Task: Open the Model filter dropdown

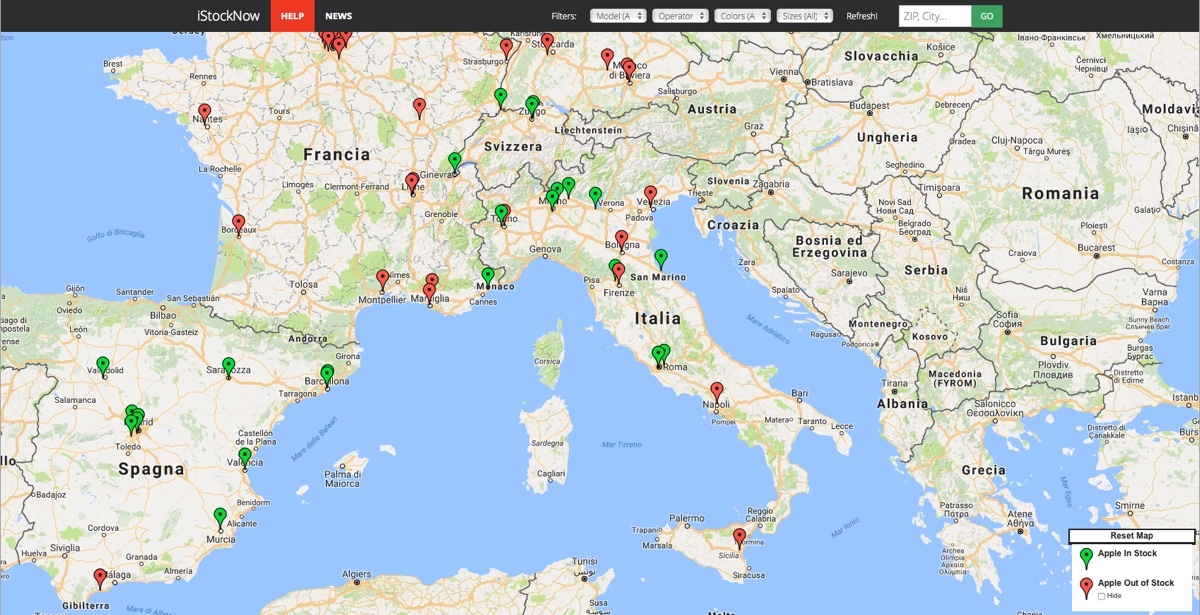Action: click(618, 16)
